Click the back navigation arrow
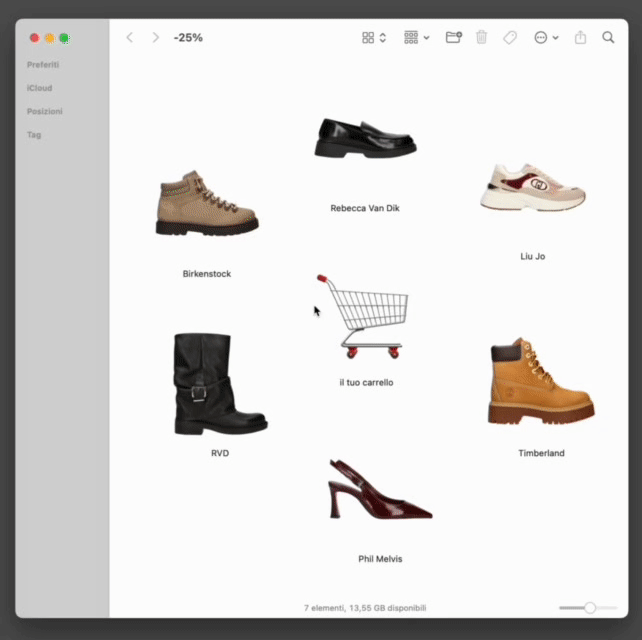This screenshot has height=640, width=642. point(129,37)
